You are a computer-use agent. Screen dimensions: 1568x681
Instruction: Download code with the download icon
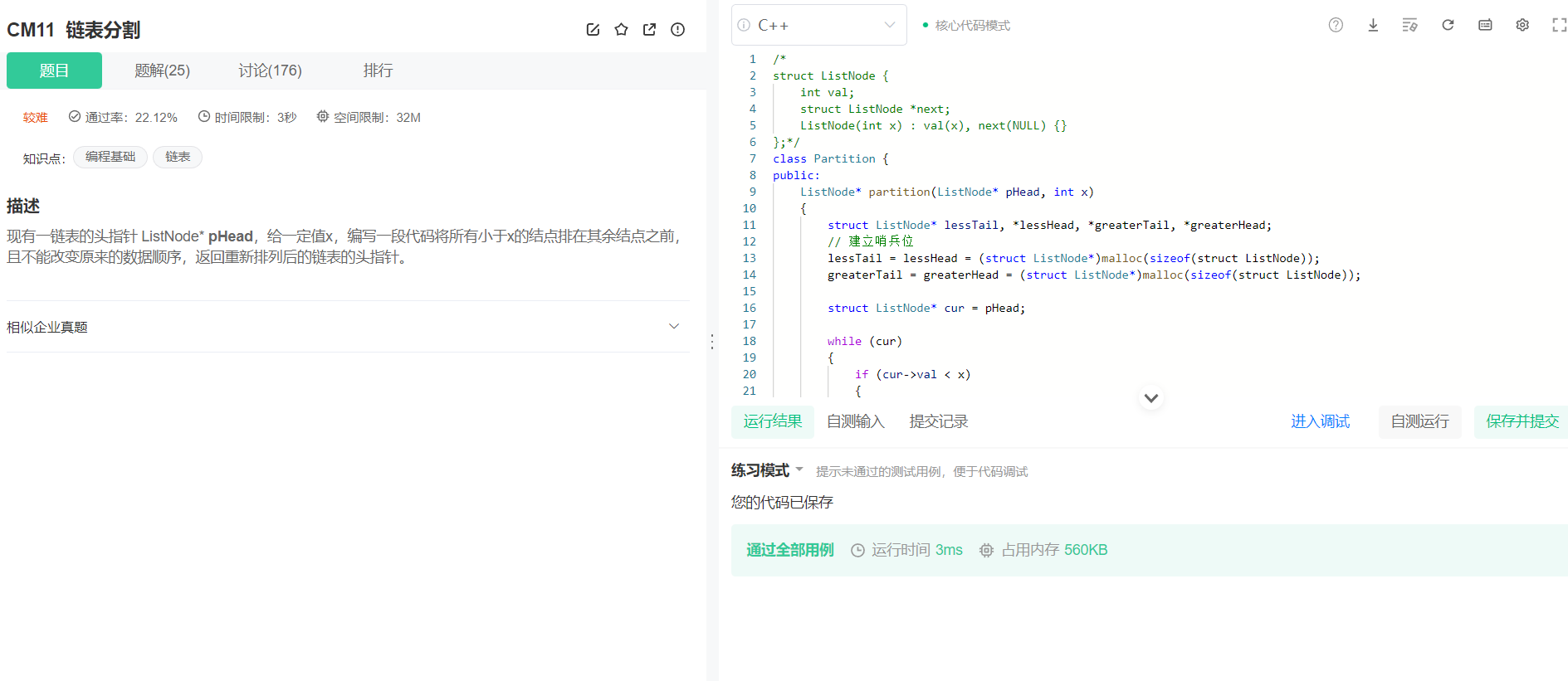coord(1373,25)
